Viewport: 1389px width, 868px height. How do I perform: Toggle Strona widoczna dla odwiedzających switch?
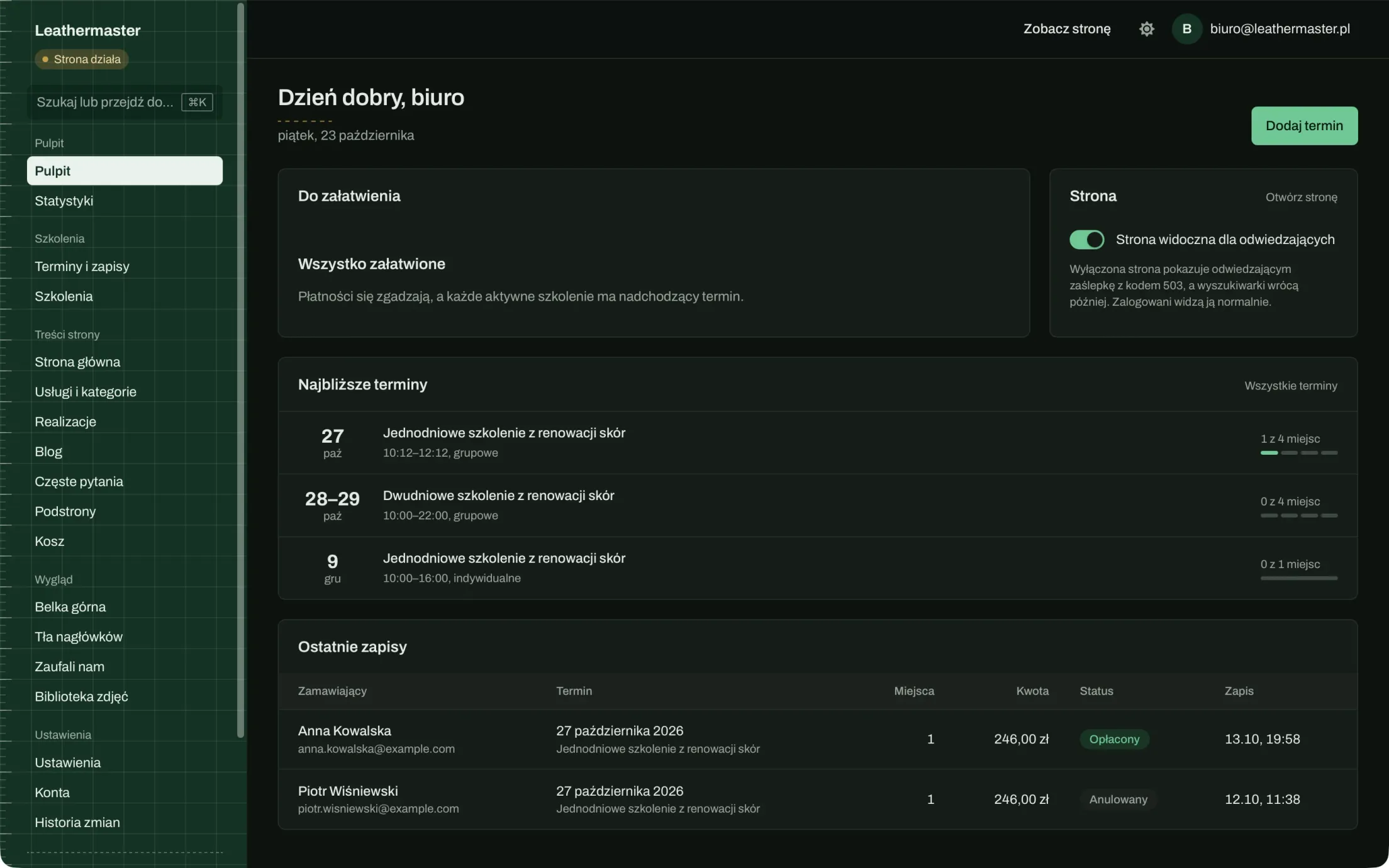pos(1086,240)
